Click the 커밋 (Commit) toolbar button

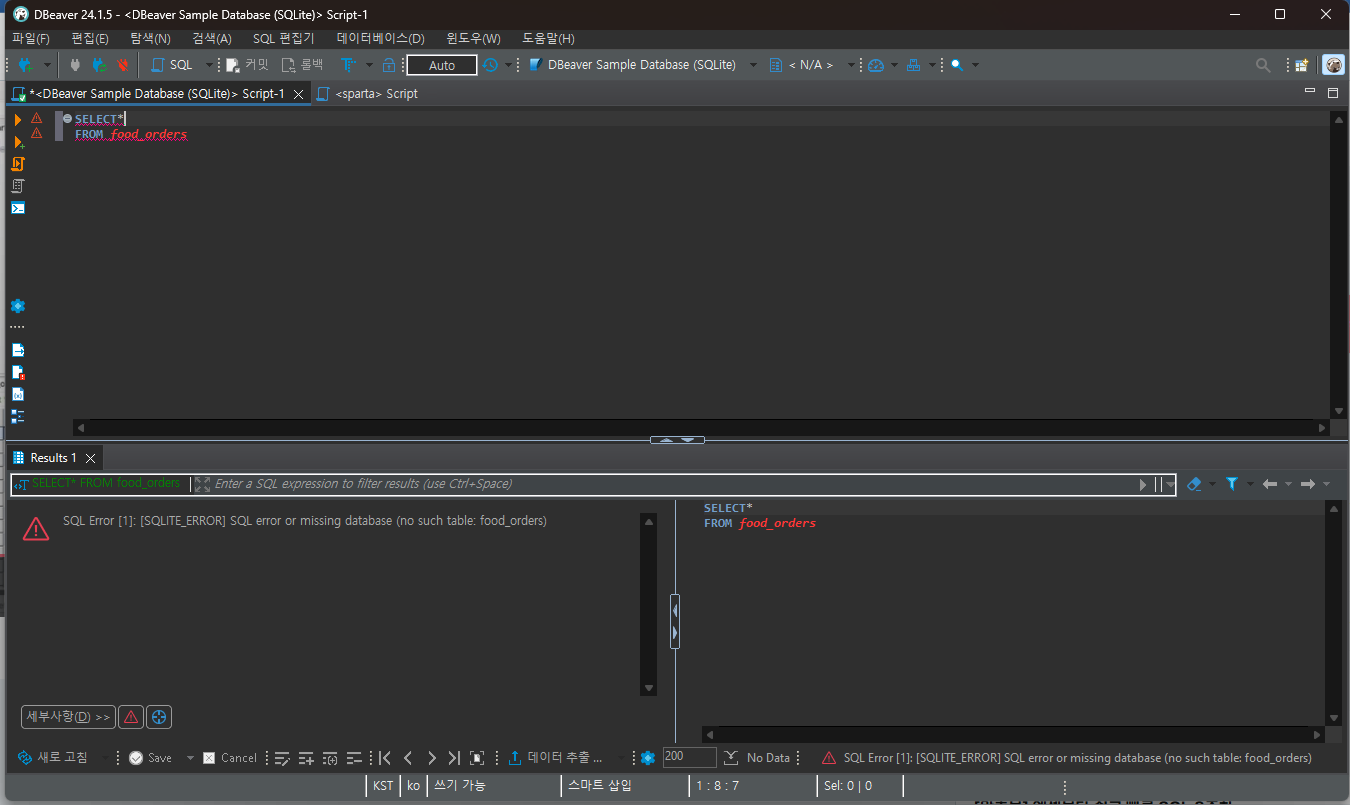point(248,65)
